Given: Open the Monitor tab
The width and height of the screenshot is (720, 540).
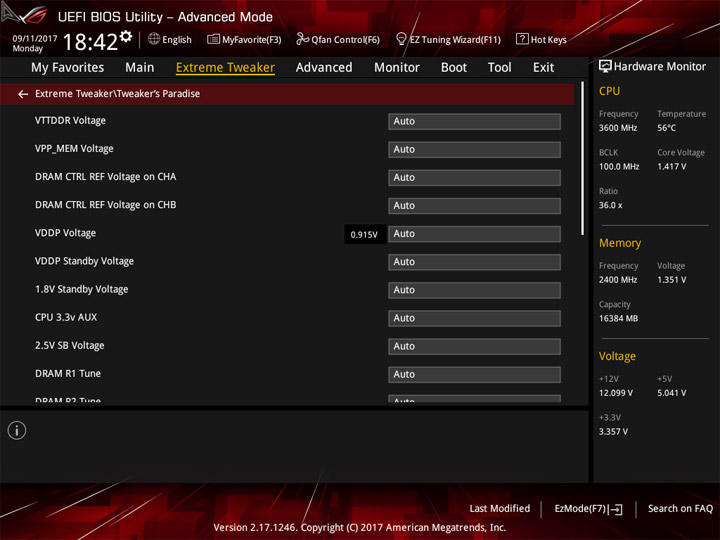Looking at the screenshot, I should click(397, 68).
